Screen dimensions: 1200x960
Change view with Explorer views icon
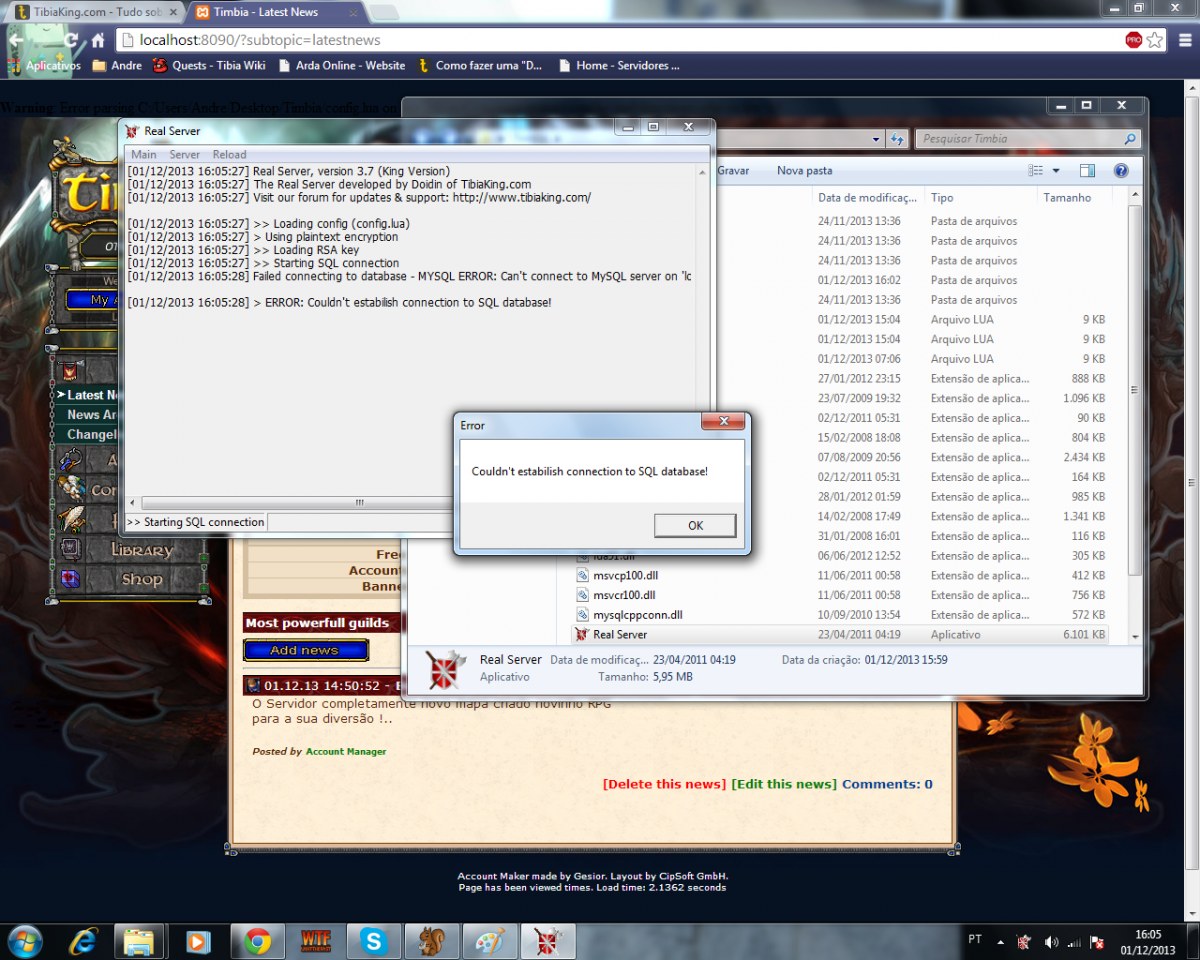point(1036,171)
